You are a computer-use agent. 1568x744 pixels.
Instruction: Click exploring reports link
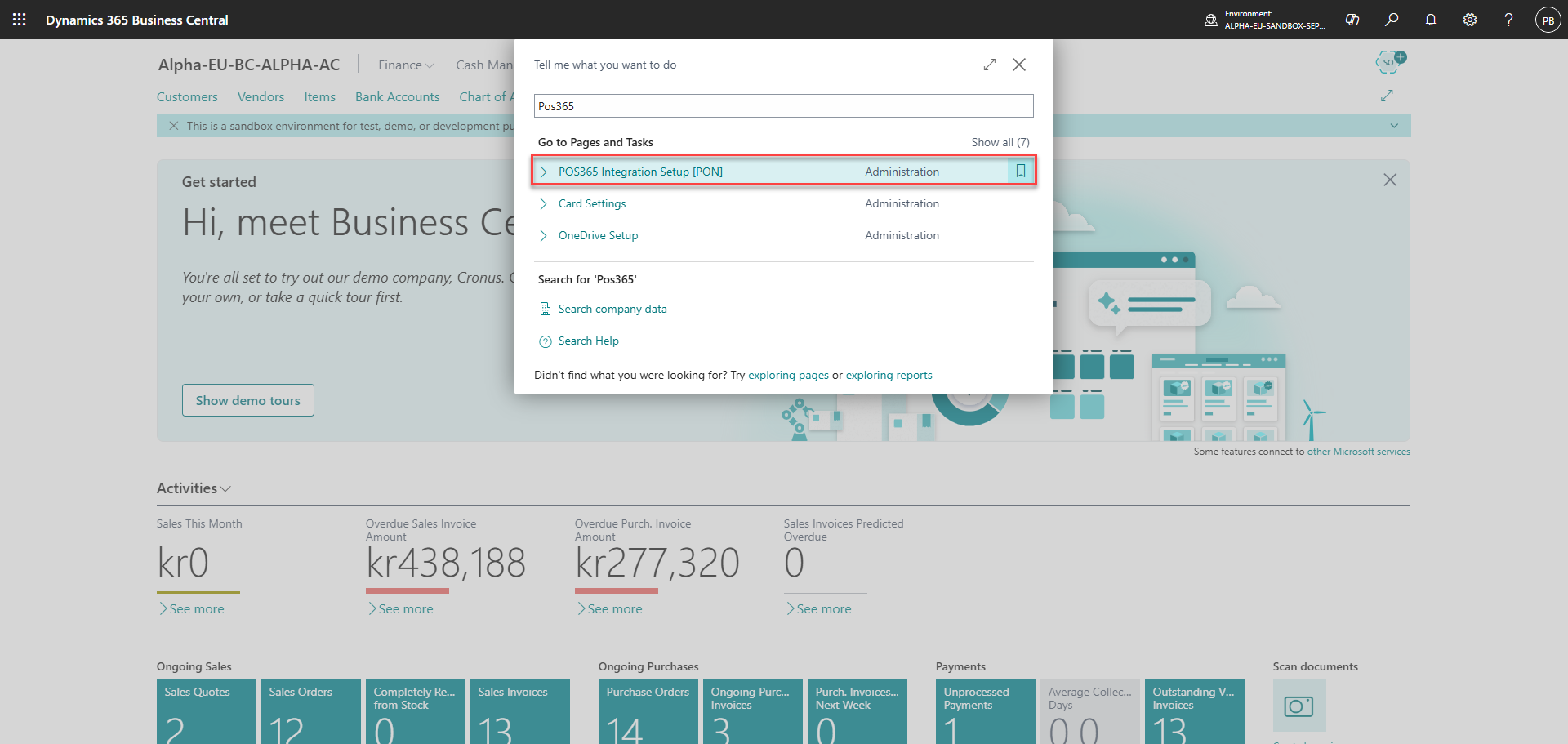pyautogui.click(x=889, y=375)
